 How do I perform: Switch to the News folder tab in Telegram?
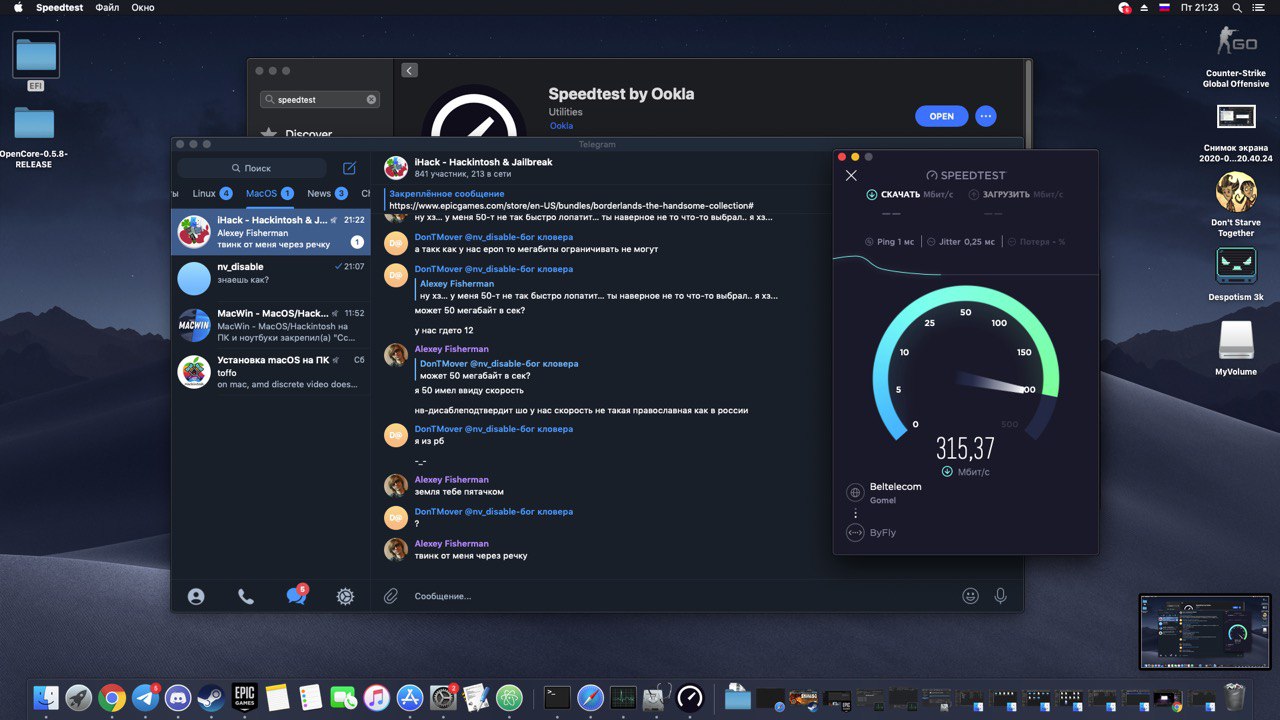click(x=327, y=194)
